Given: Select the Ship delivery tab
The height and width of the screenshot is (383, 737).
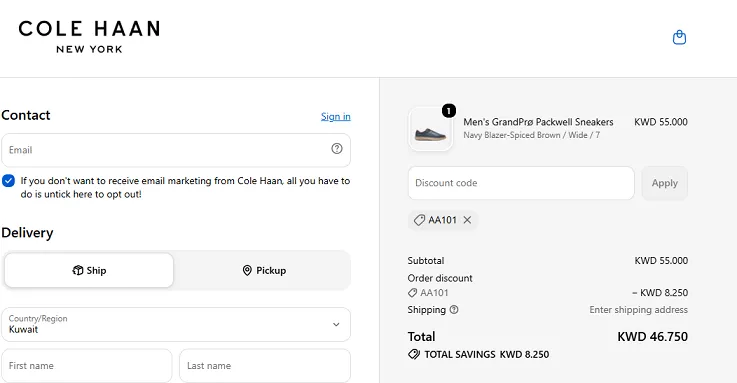Looking at the screenshot, I should pos(89,270).
